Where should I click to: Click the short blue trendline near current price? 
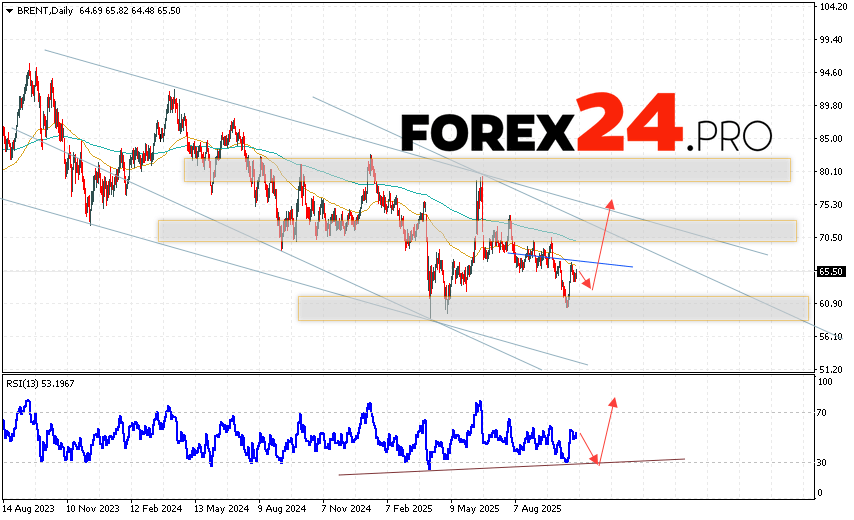point(606,265)
